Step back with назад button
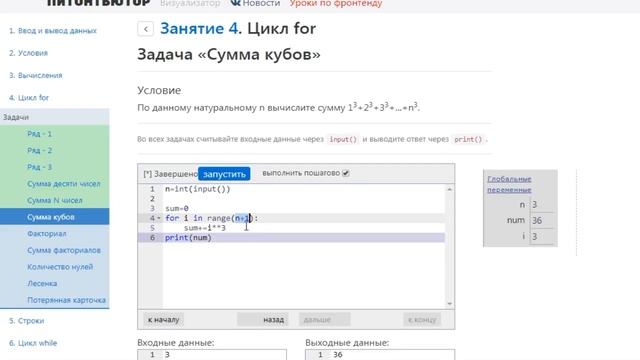The width and height of the screenshot is (640, 360). coord(263,320)
